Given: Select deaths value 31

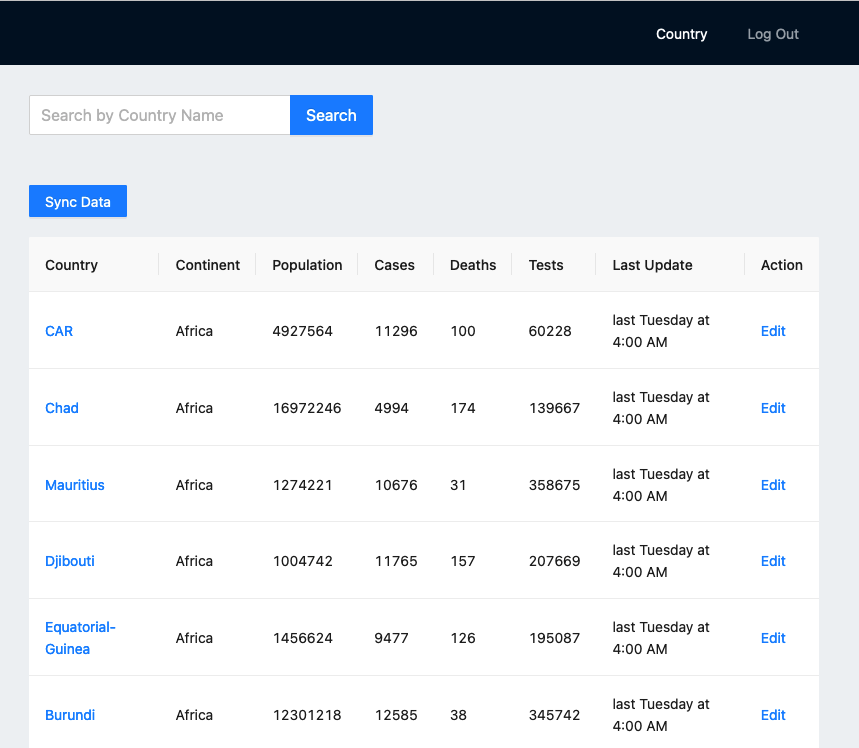Looking at the screenshot, I should (458, 485).
